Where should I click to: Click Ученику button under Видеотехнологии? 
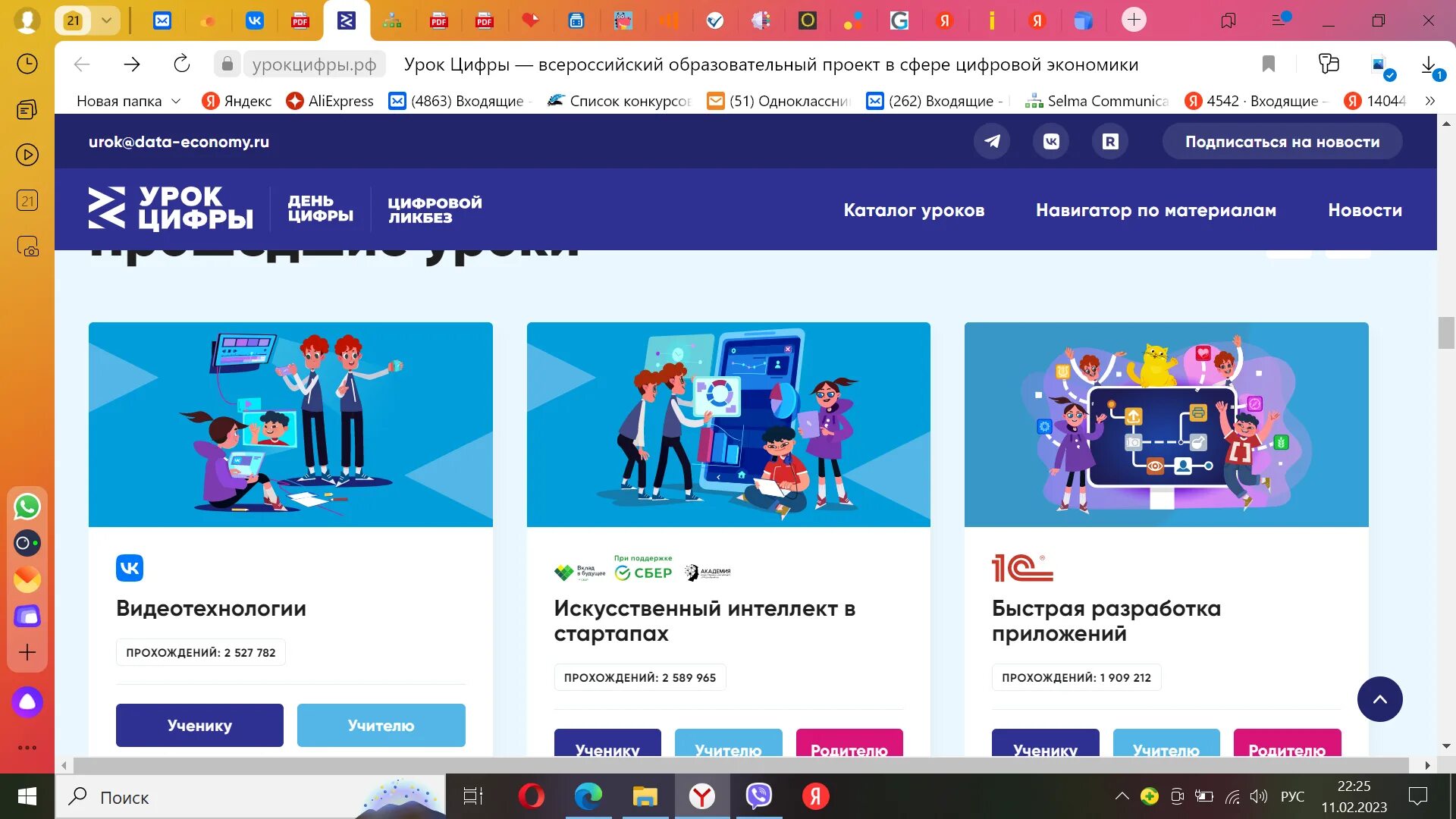click(x=199, y=726)
